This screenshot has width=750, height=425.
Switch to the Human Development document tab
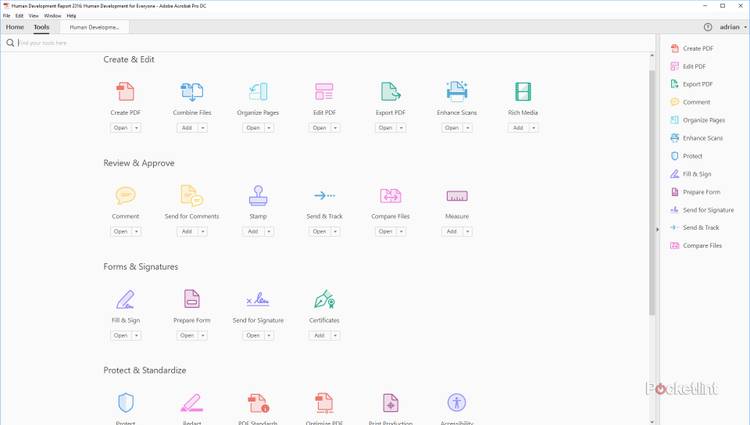click(x=94, y=27)
